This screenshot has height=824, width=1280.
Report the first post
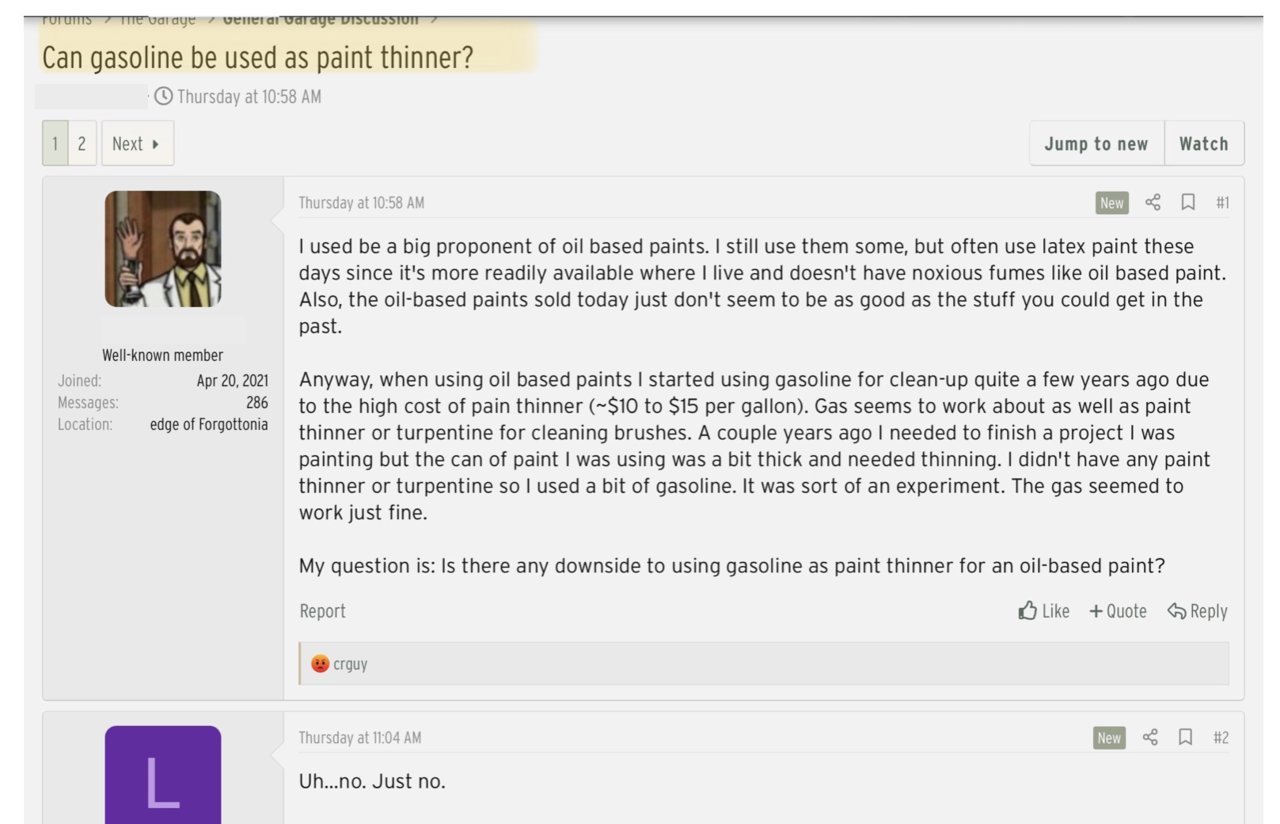[x=322, y=611]
